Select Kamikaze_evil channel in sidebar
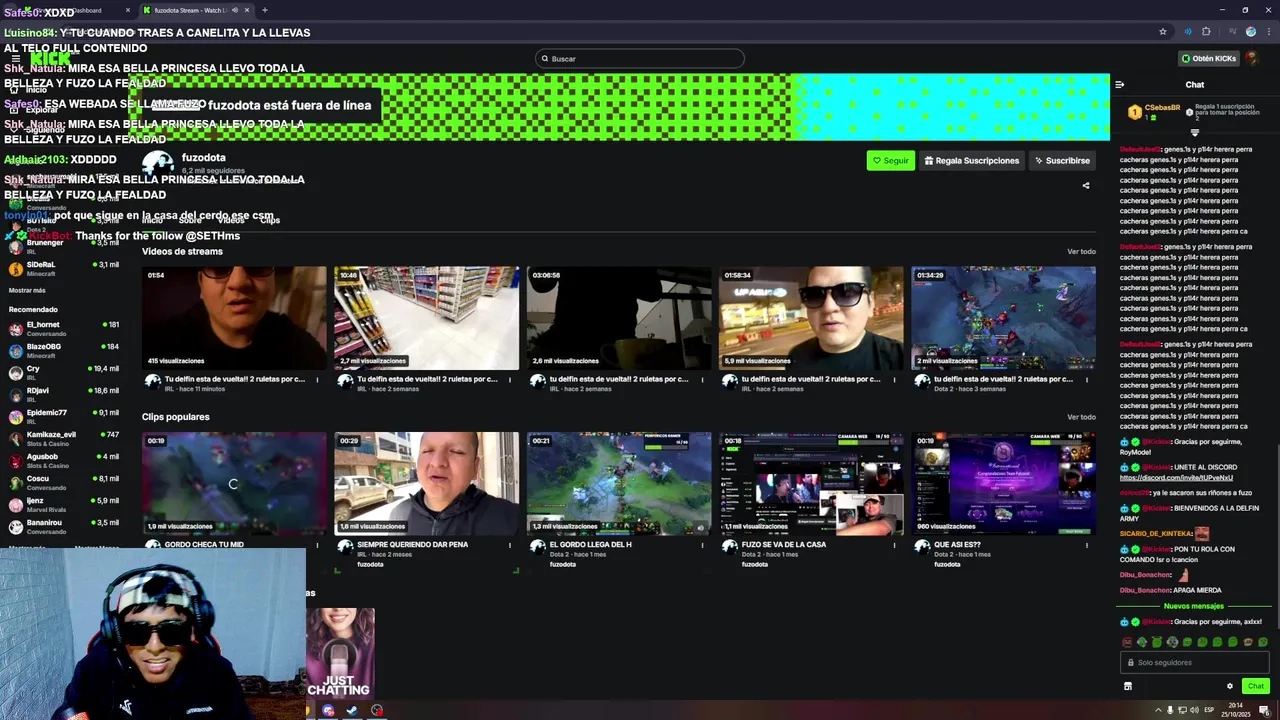 pos(64,439)
